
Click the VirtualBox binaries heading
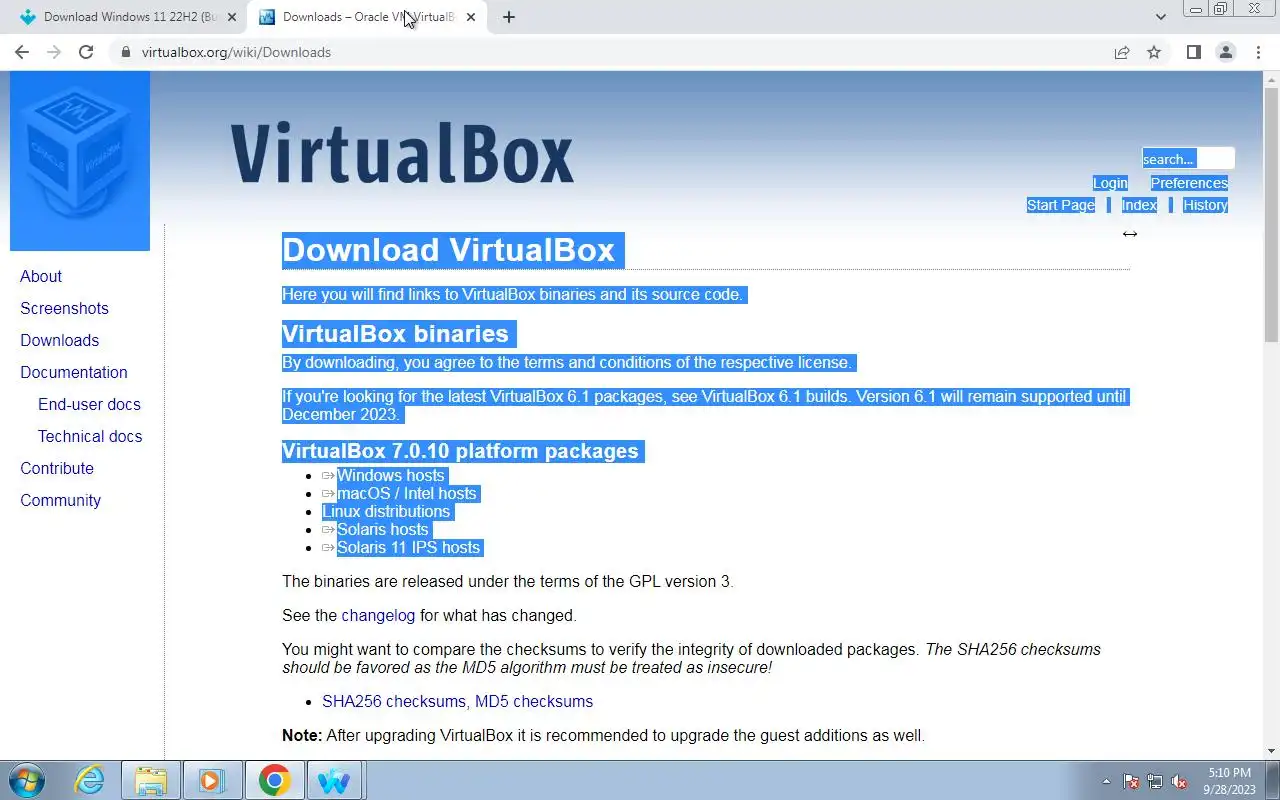(x=395, y=334)
